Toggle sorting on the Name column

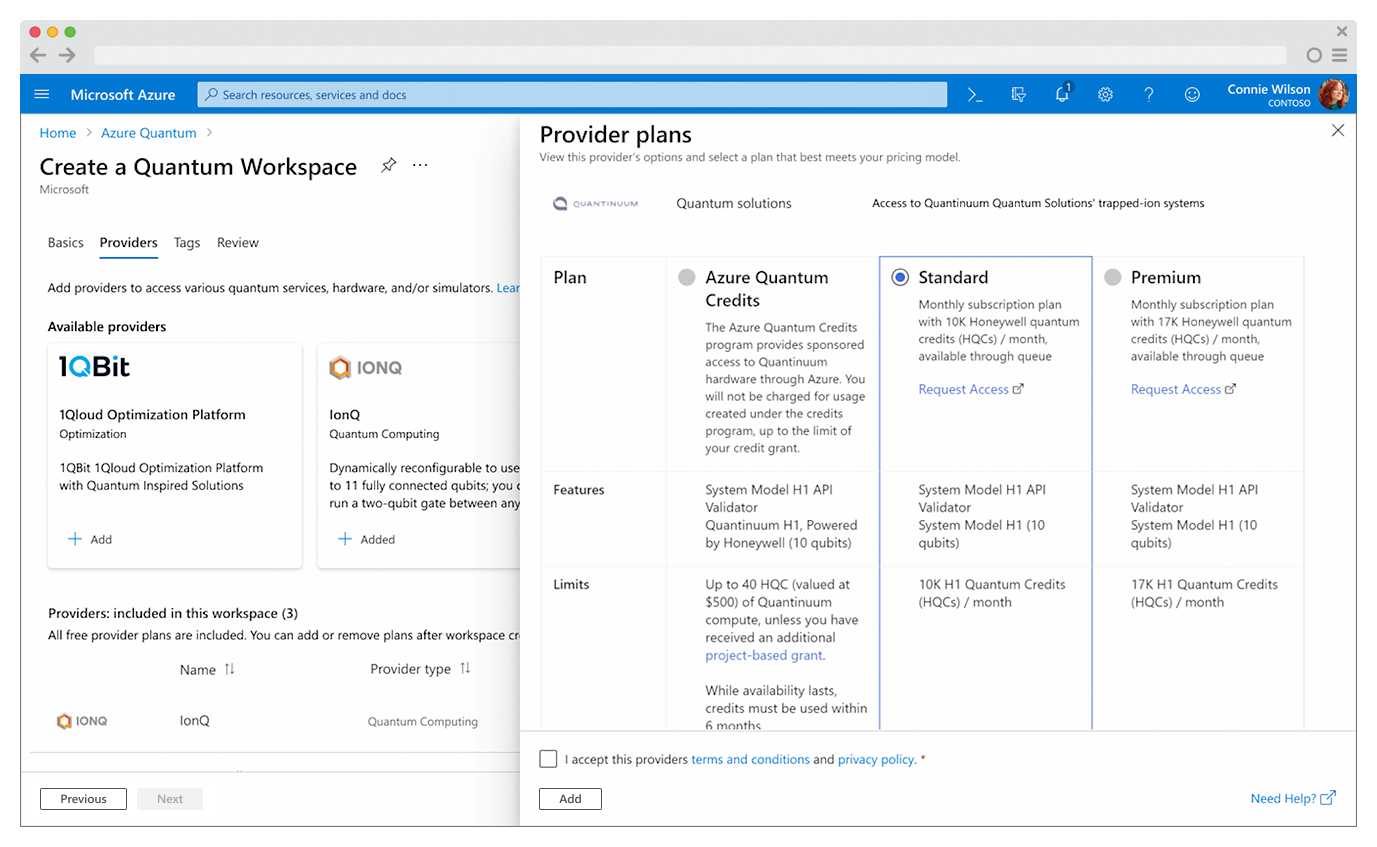pyautogui.click(x=230, y=669)
